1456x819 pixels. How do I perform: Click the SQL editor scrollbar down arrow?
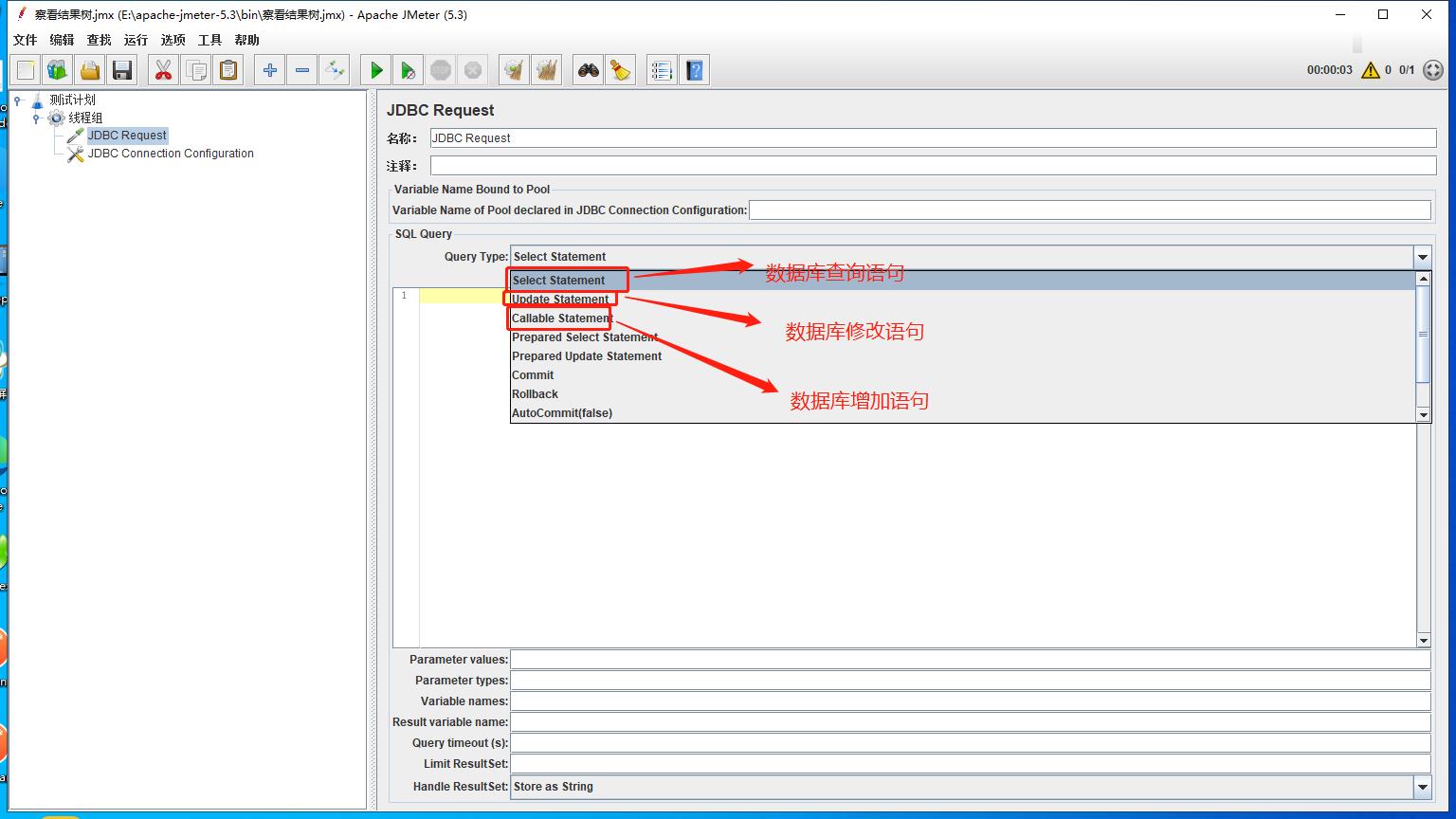tap(1423, 642)
